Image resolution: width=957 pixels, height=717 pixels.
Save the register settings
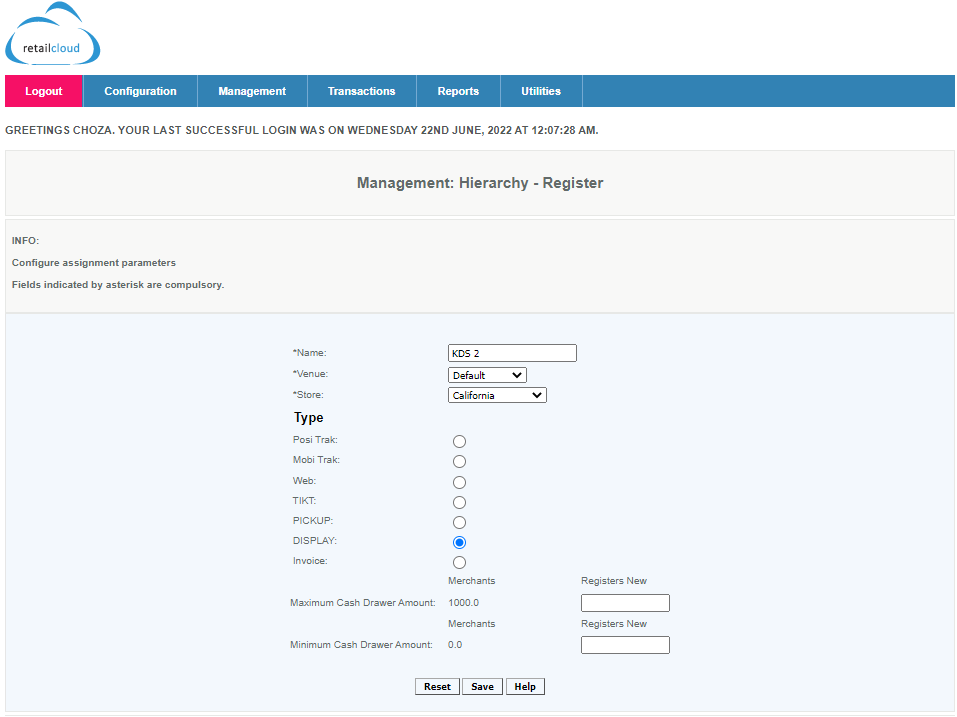click(x=482, y=686)
